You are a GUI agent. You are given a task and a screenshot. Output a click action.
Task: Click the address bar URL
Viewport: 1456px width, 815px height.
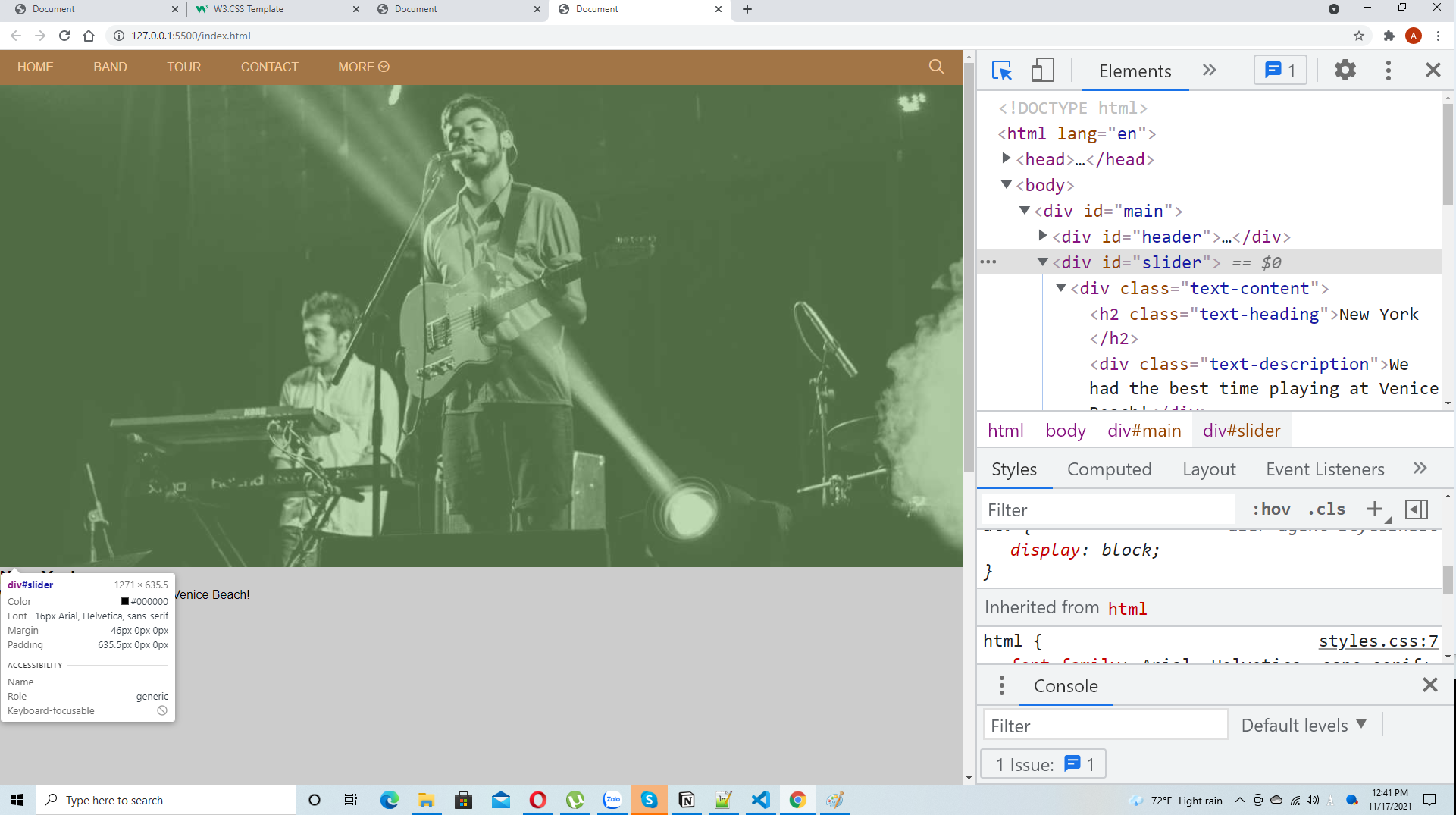click(x=190, y=36)
